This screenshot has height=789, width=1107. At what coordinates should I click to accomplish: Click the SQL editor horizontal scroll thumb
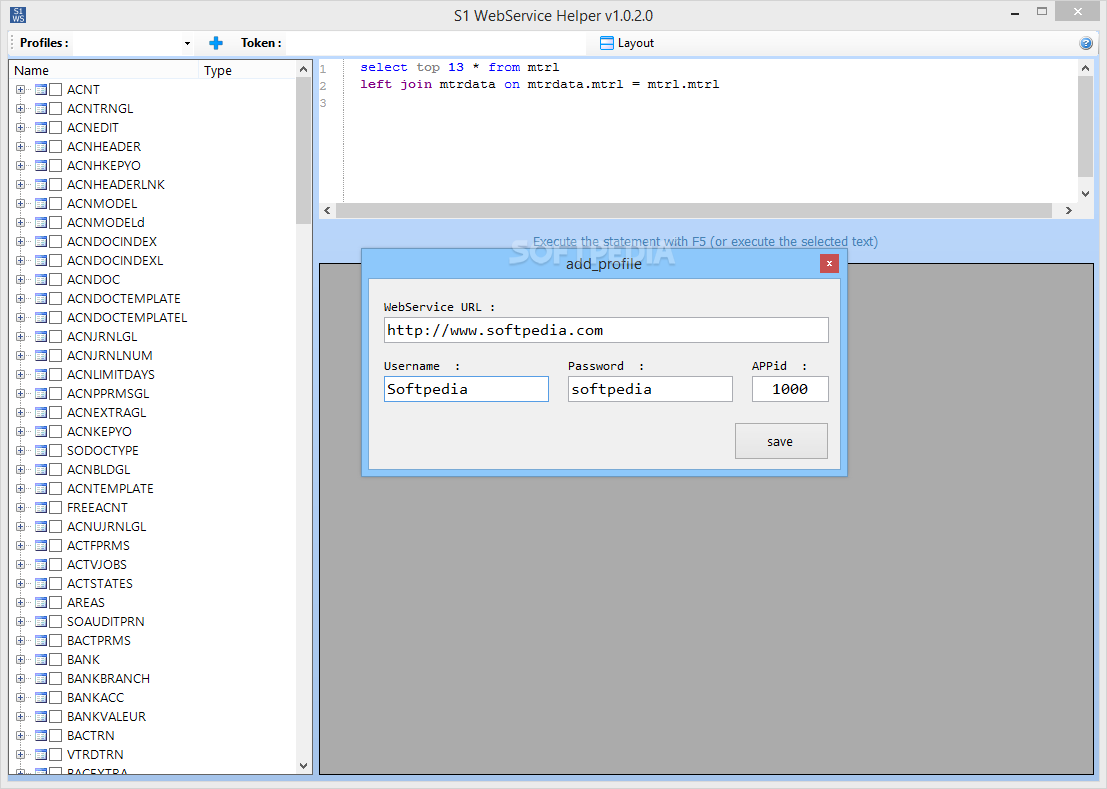tap(693, 210)
